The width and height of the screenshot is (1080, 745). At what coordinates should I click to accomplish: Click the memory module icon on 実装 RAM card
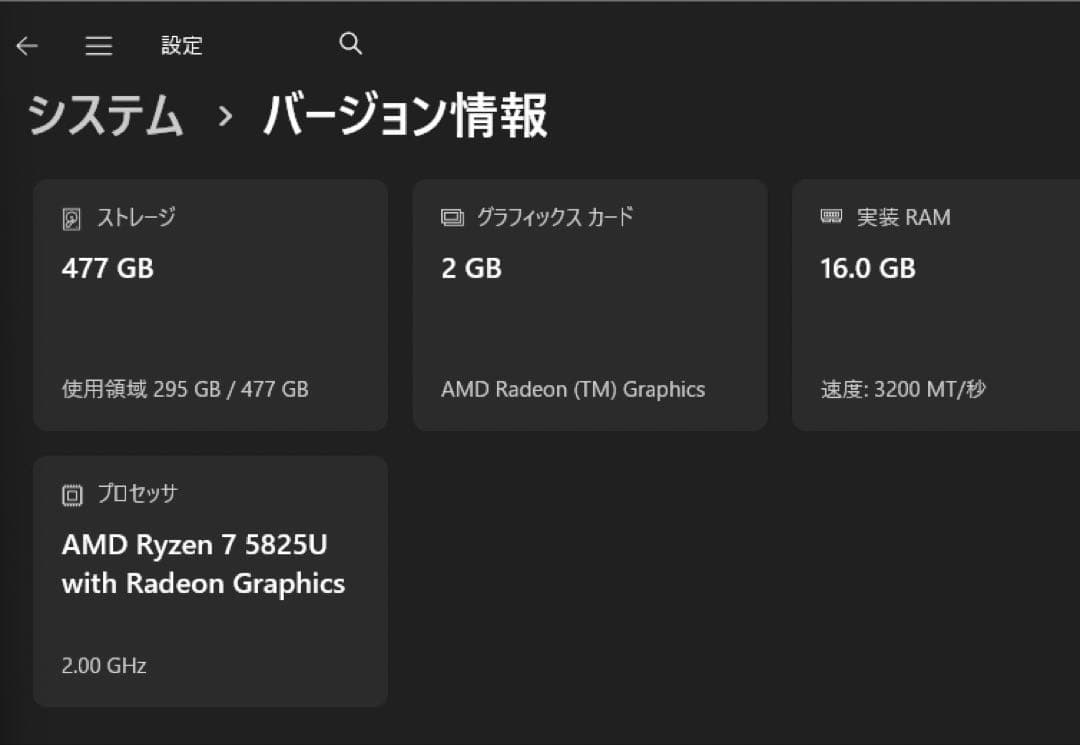click(832, 216)
